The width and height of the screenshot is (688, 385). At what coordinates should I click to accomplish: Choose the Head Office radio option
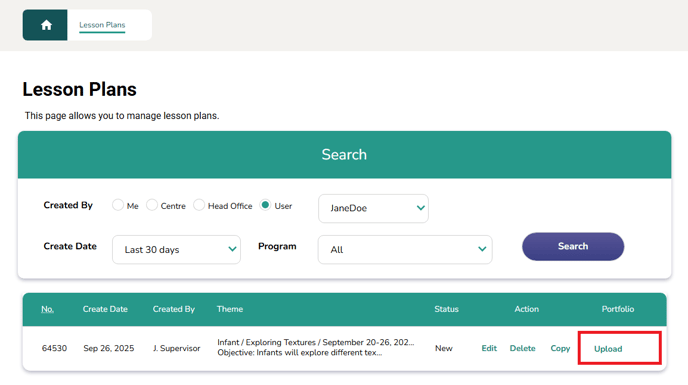[199, 205]
